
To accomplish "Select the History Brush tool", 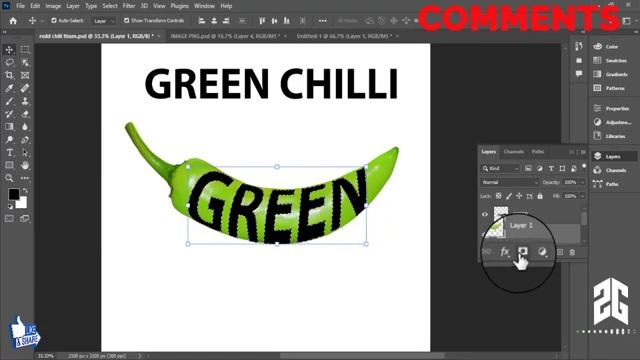I will coord(9,114).
